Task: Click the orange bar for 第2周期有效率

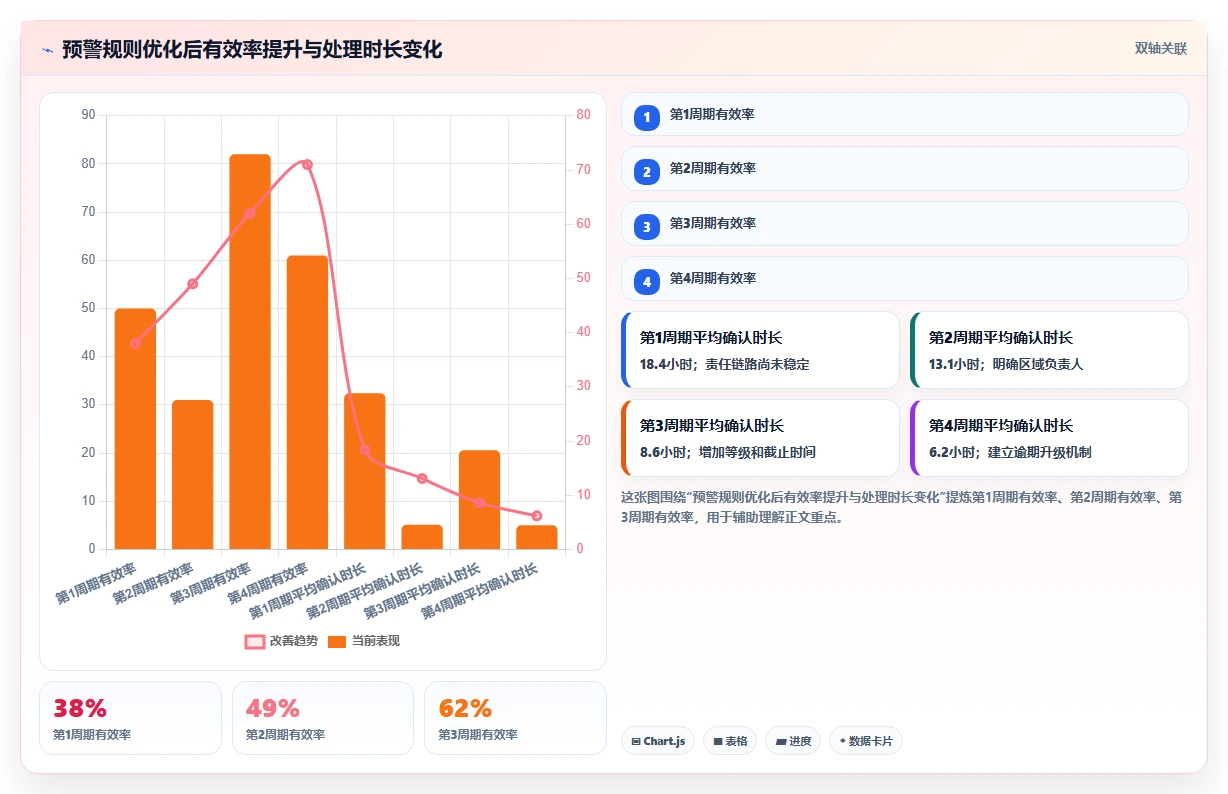Action: pyautogui.click(x=193, y=475)
